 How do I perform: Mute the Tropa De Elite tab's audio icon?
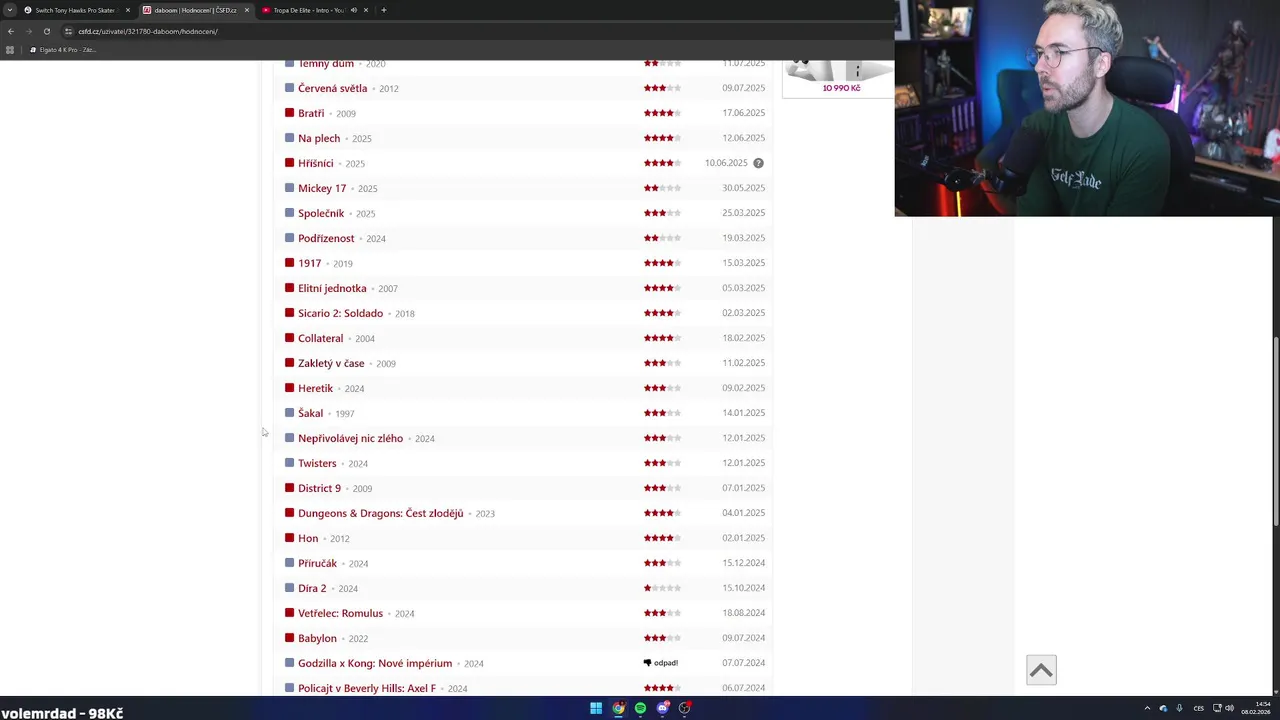click(x=353, y=10)
